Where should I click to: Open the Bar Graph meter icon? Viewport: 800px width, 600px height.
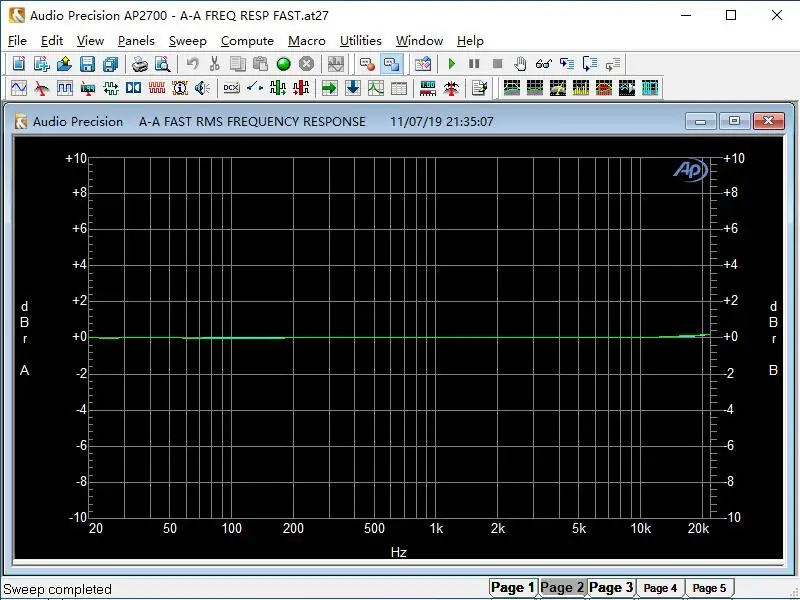(428, 88)
